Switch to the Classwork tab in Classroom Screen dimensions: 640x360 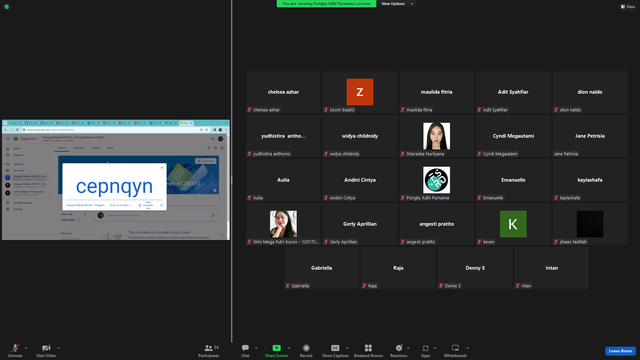79,148
